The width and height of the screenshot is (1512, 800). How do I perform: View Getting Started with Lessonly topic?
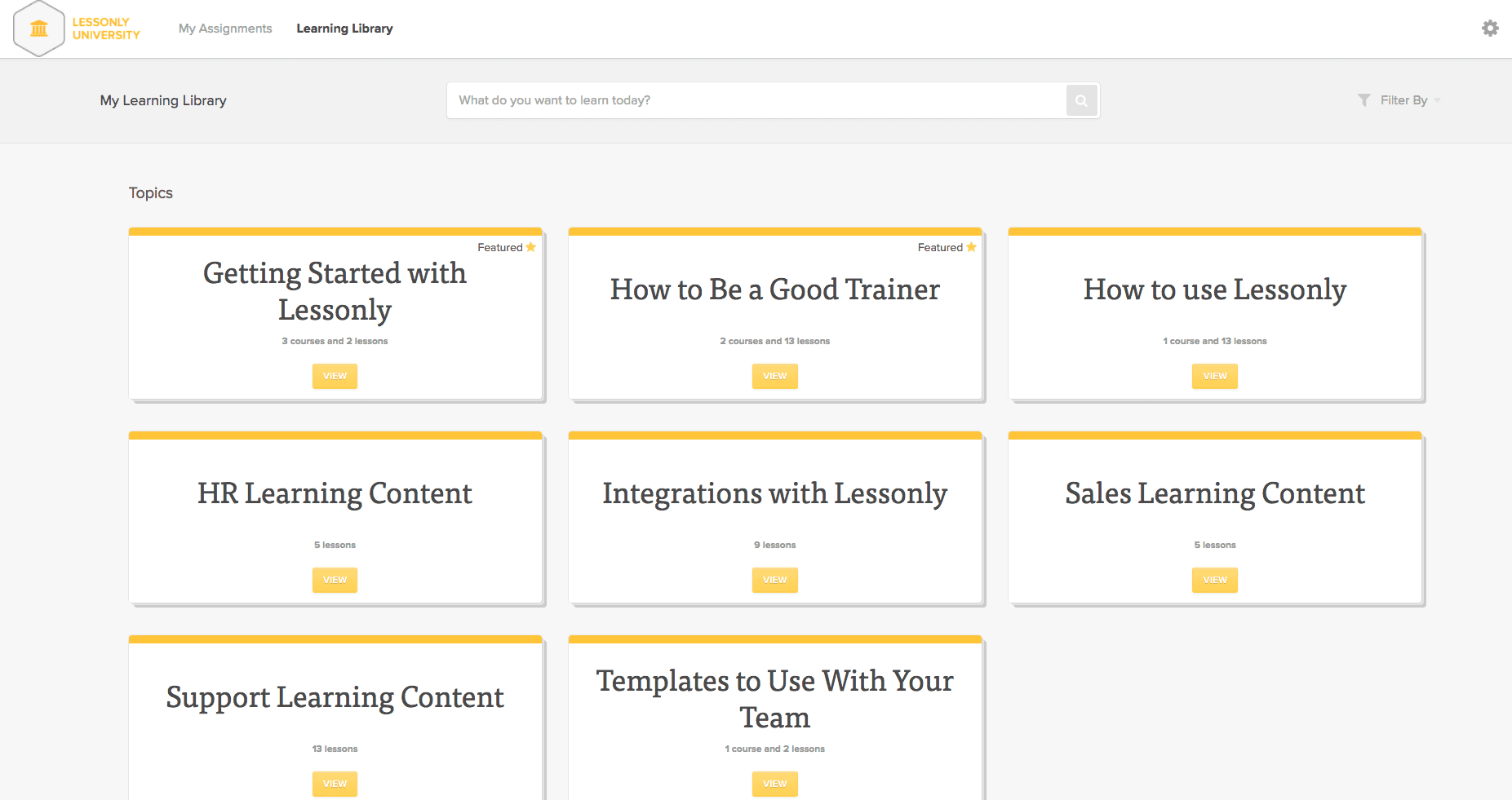point(335,376)
